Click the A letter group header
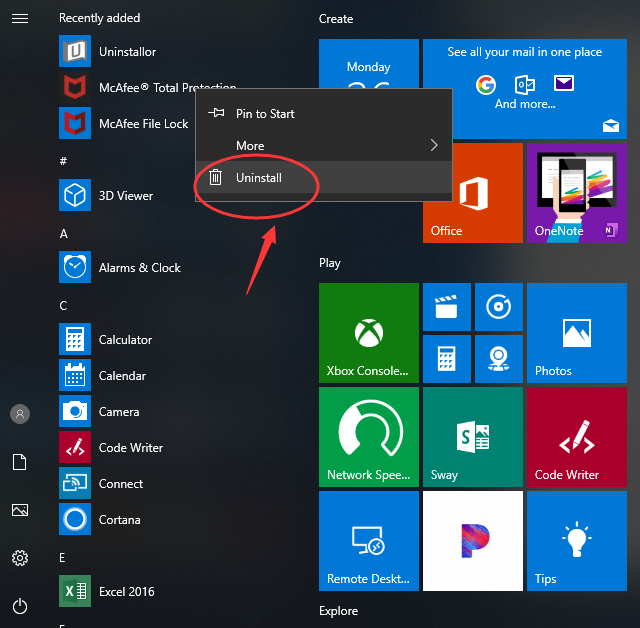Viewport: 640px width, 628px height. pos(64,234)
